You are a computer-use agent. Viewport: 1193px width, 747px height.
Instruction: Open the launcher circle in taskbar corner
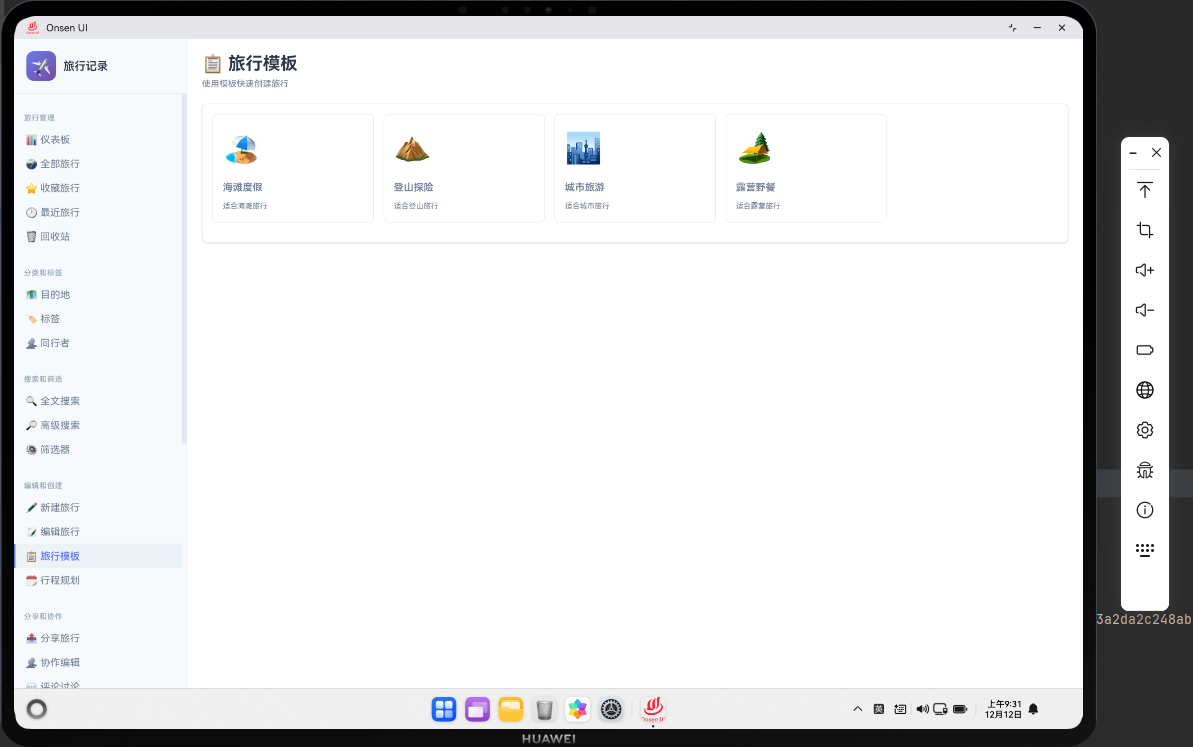37,709
